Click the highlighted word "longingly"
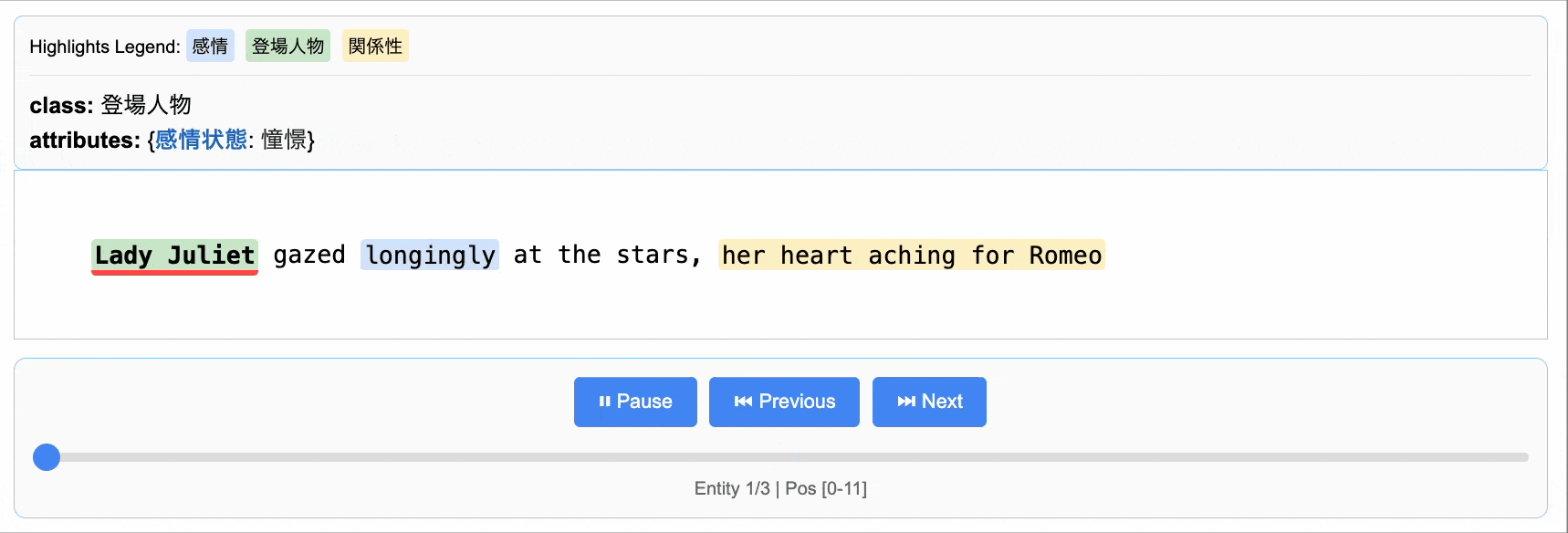The width and height of the screenshot is (1568, 533). point(430,255)
